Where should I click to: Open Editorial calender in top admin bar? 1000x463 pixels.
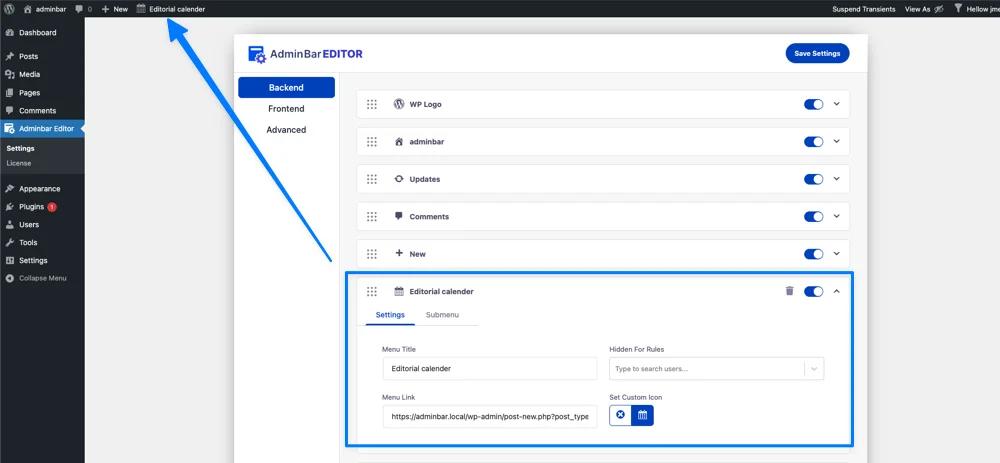[171, 9]
